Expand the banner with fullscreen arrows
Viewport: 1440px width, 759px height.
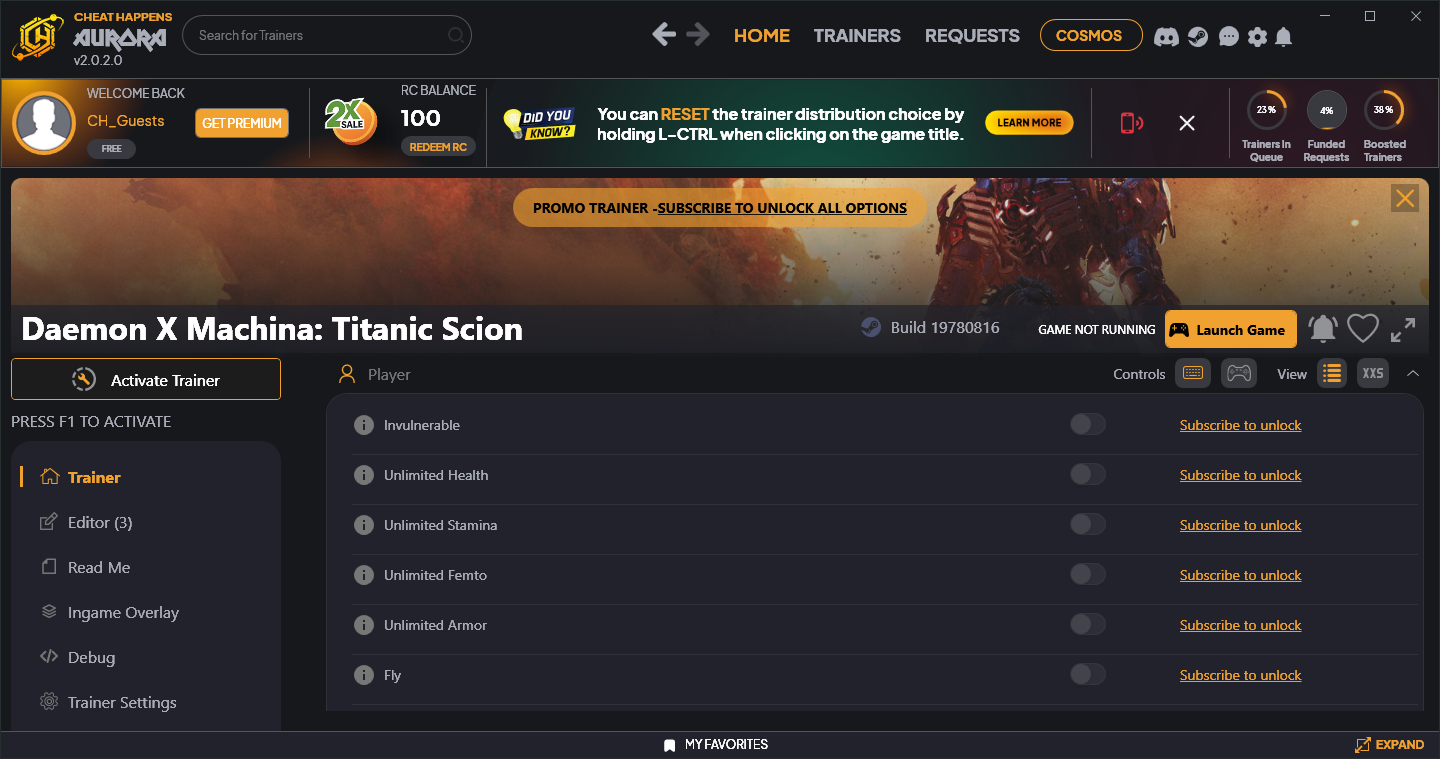pos(1403,329)
